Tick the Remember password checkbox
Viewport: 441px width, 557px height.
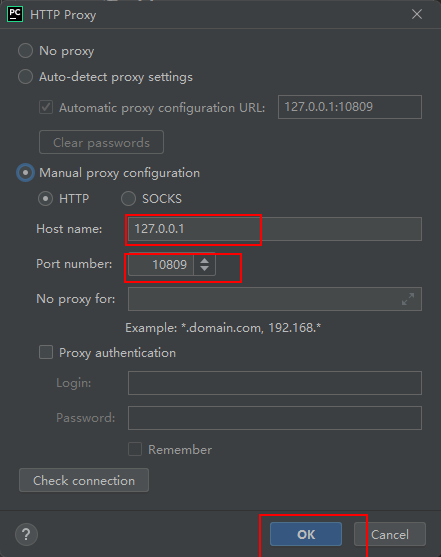point(135,449)
